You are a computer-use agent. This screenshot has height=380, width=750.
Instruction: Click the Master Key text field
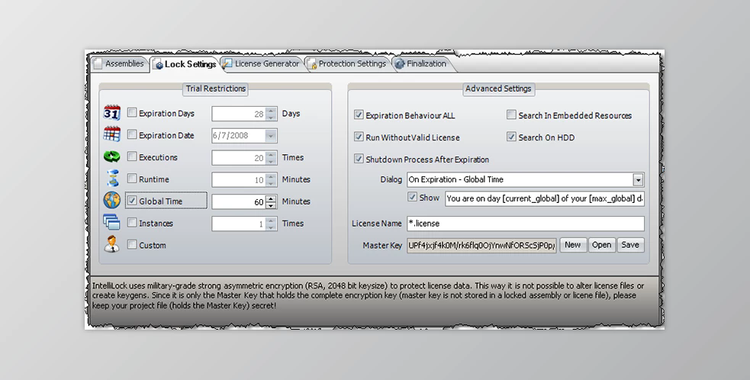click(482, 246)
